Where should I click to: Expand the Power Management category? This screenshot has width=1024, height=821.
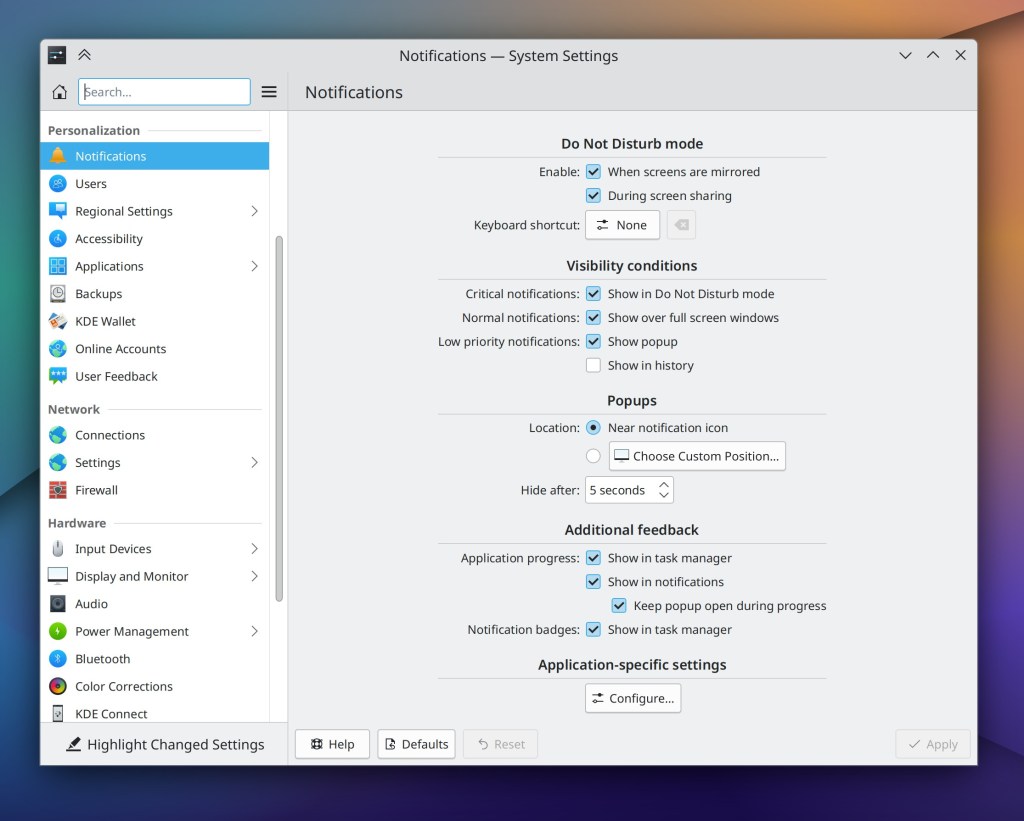pos(254,632)
